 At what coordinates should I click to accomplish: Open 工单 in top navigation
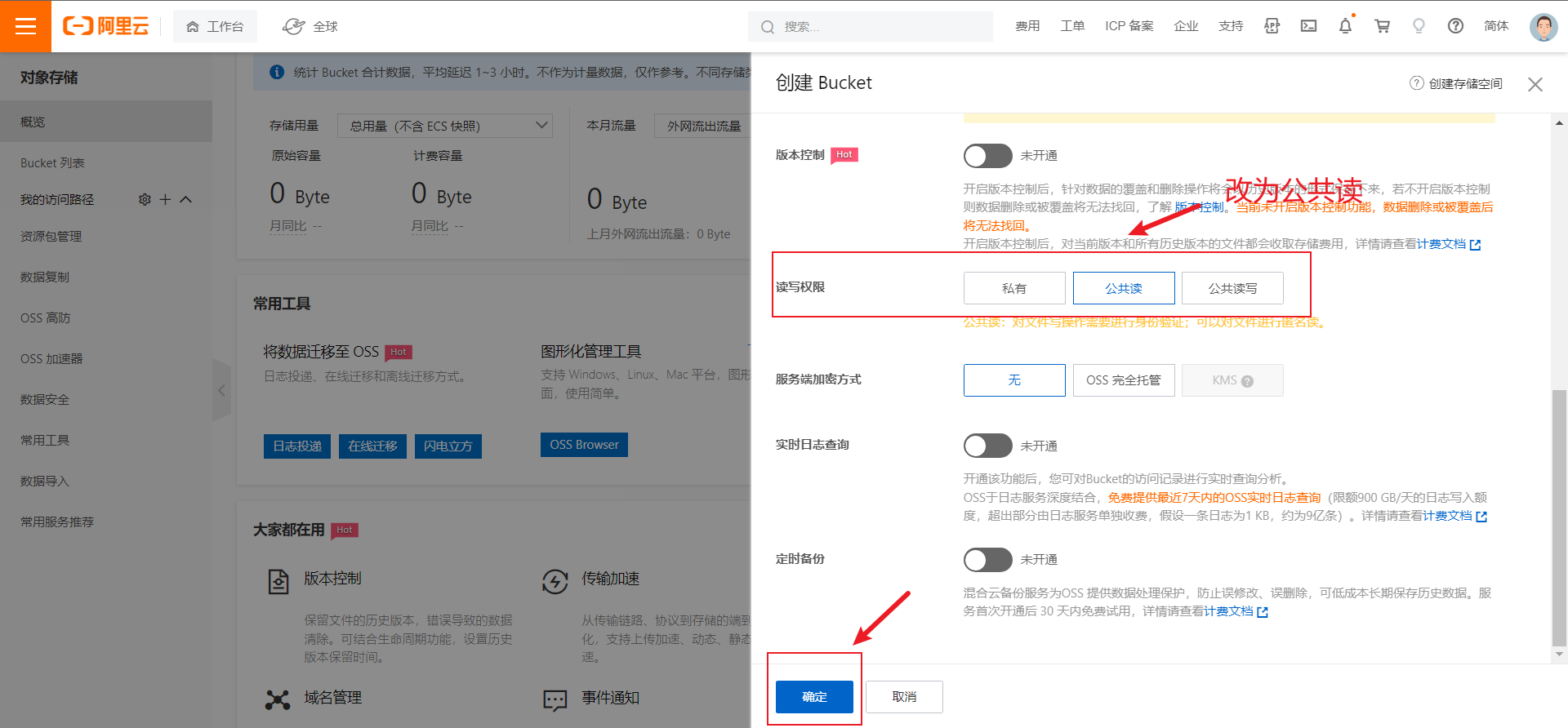1072,26
